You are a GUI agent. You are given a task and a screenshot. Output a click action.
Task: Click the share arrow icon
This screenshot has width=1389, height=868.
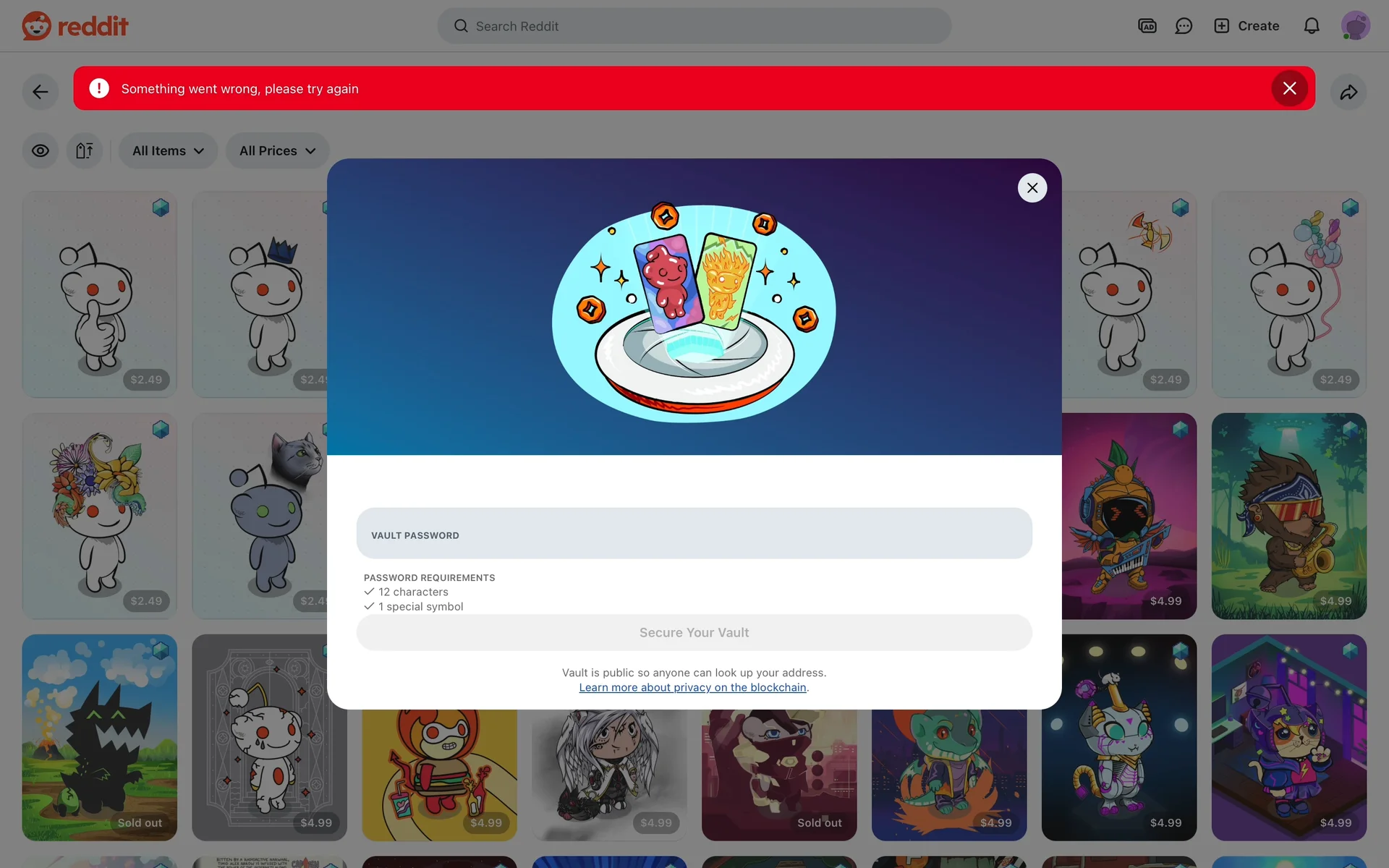pyautogui.click(x=1348, y=92)
